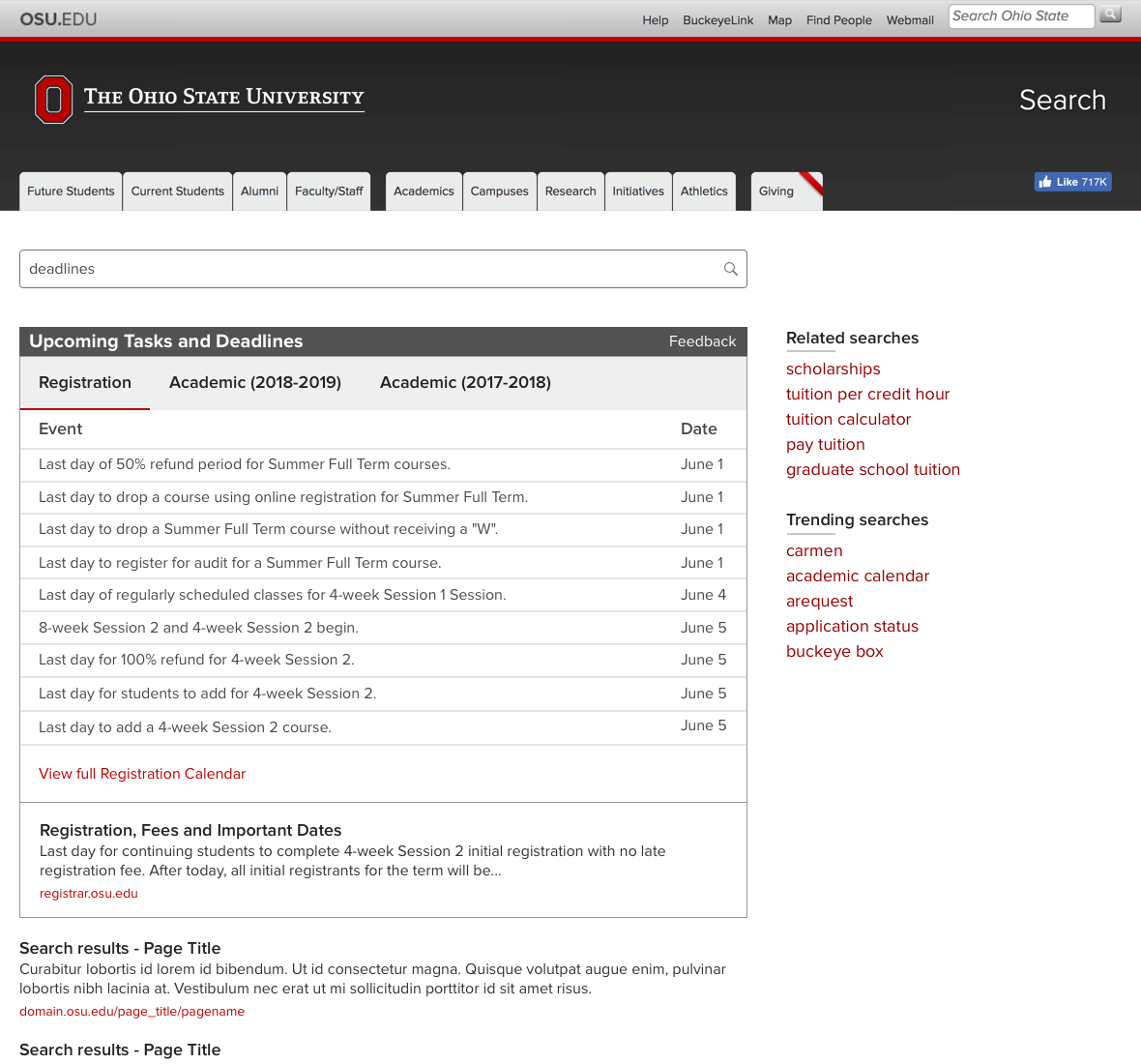The width and height of the screenshot is (1141, 1064).
Task: Open trending search academic calendar
Action: (x=858, y=576)
